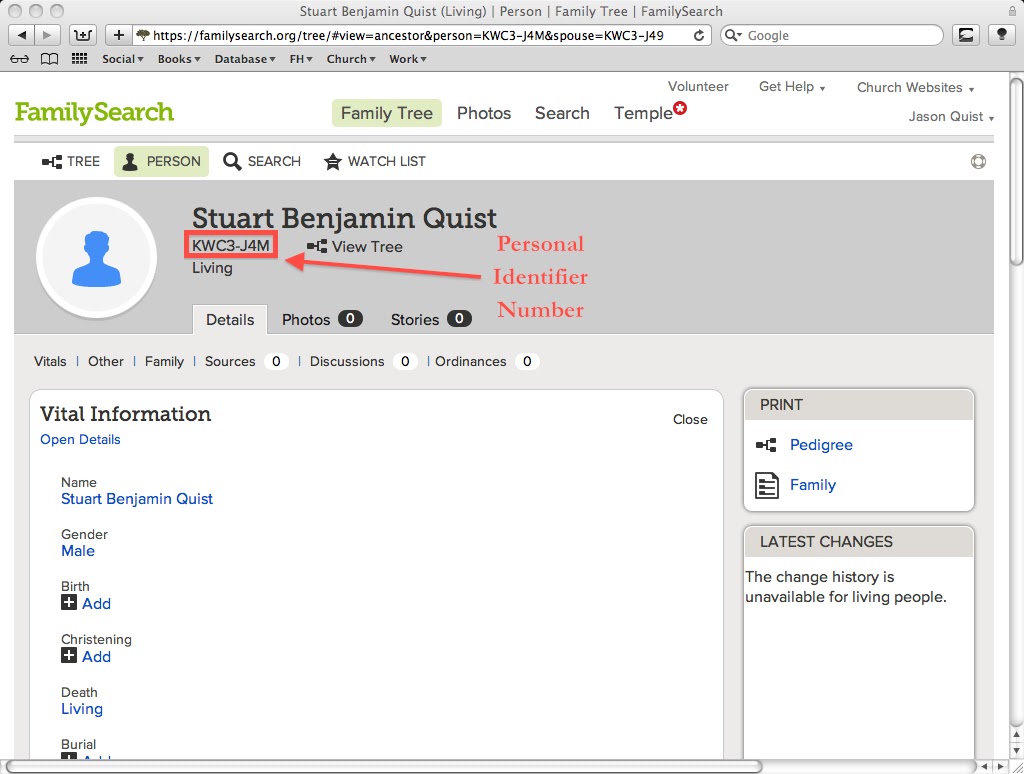Click the change history unavailable message
The height and width of the screenshot is (774, 1024).
(x=846, y=587)
